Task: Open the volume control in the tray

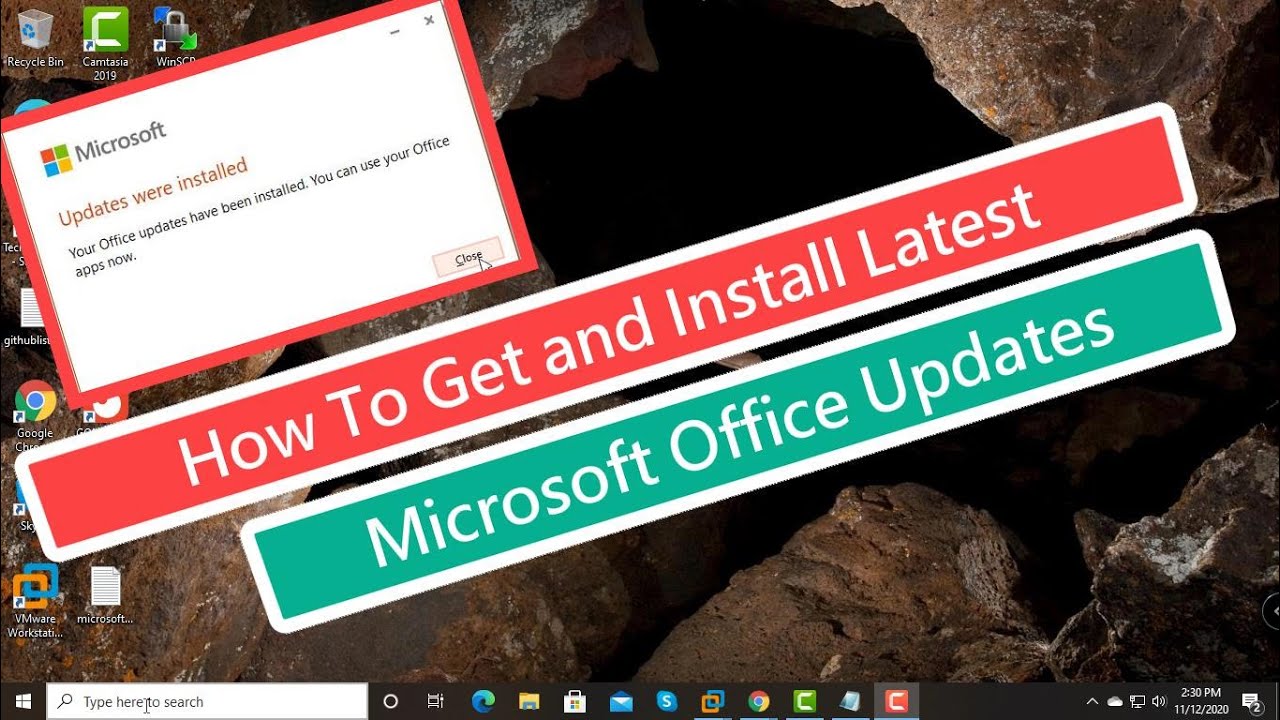Action: click(1159, 701)
